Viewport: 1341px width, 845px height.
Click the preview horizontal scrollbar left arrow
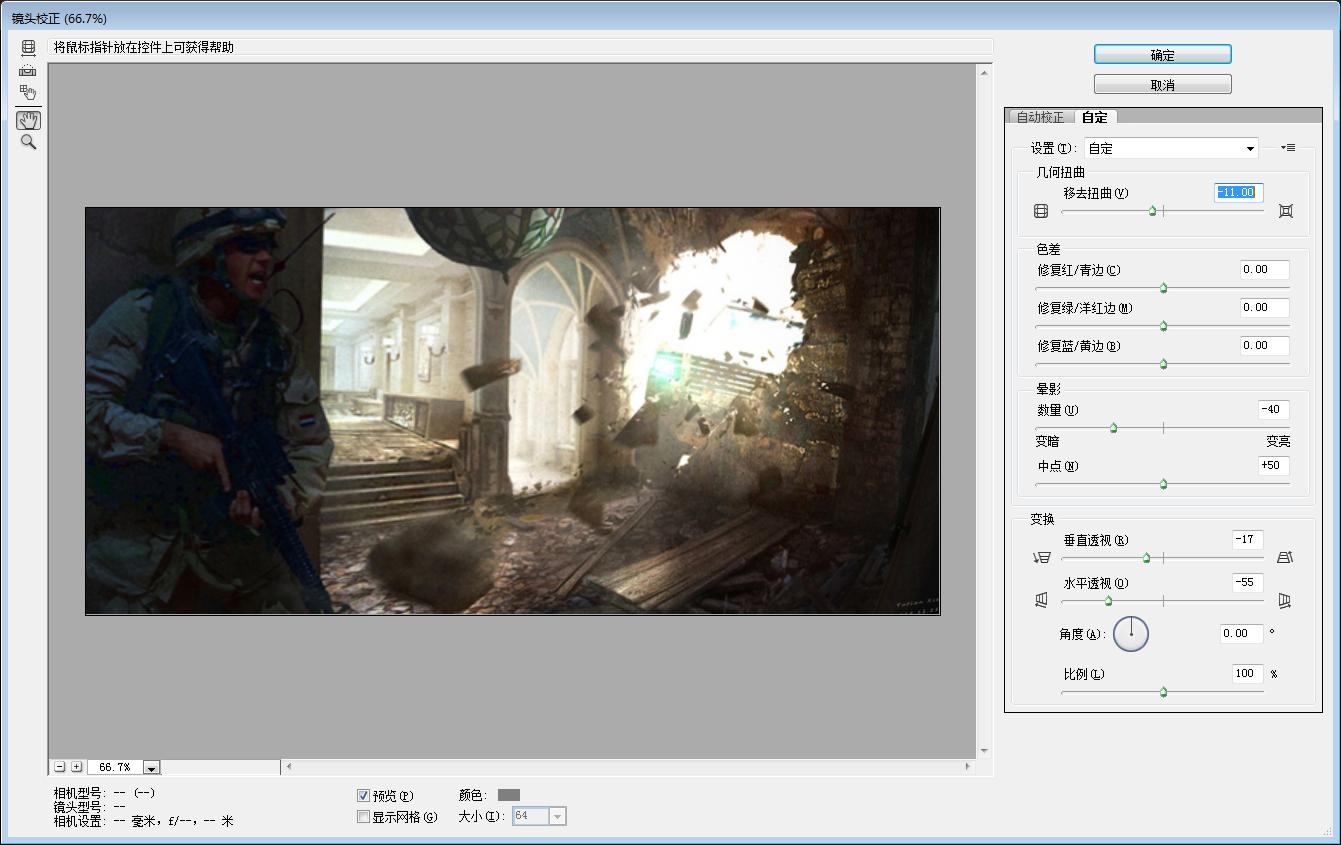click(289, 767)
